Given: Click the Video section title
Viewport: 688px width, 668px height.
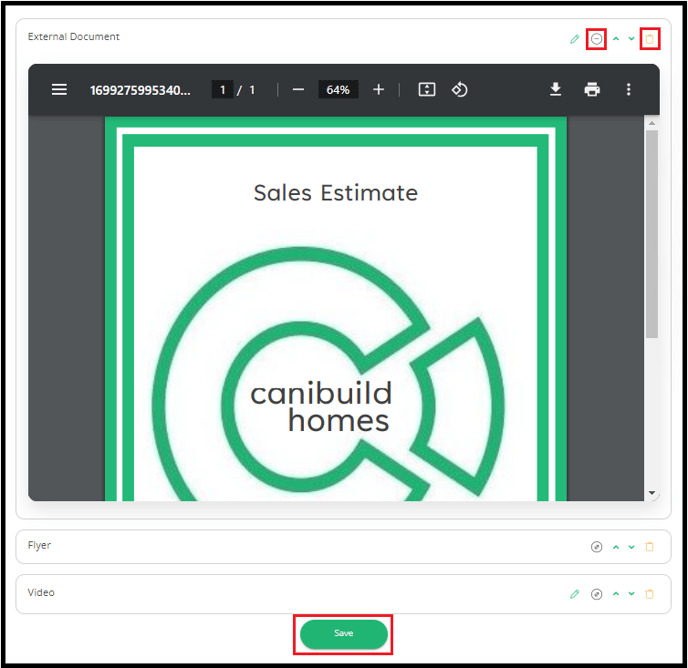Looking at the screenshot, I should coord(41,593).
